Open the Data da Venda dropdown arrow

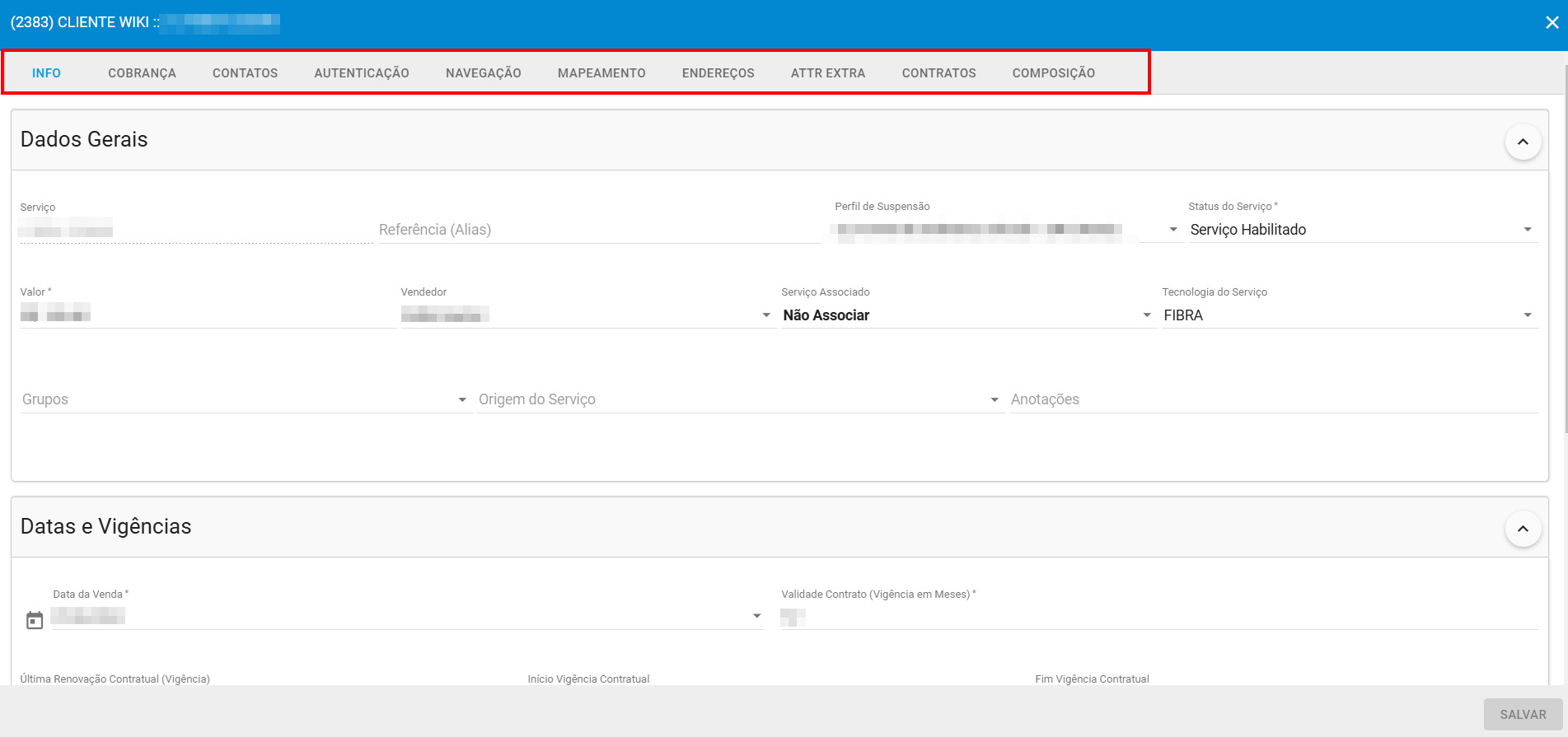756,616
